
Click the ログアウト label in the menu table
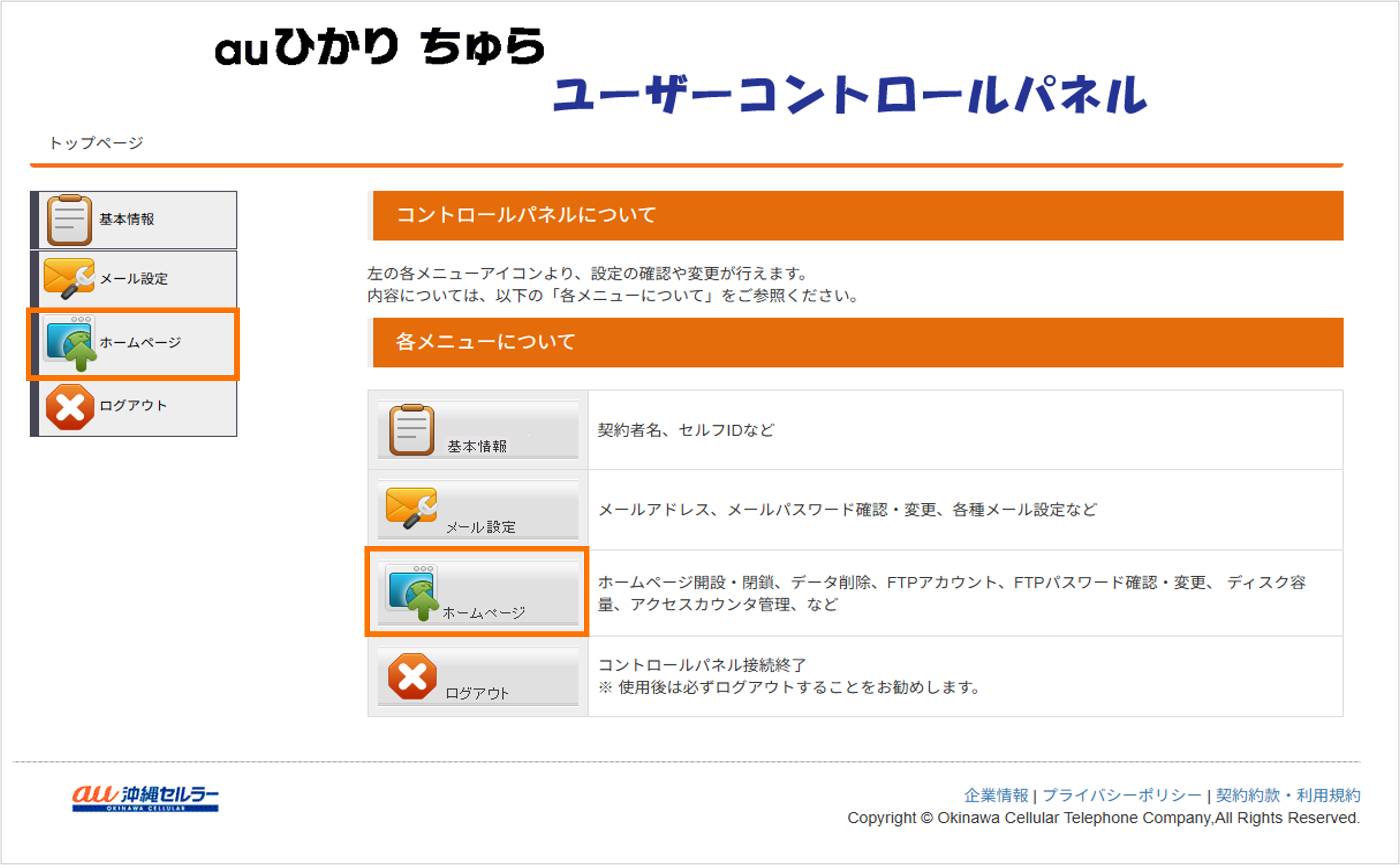(x=477, y=693)
